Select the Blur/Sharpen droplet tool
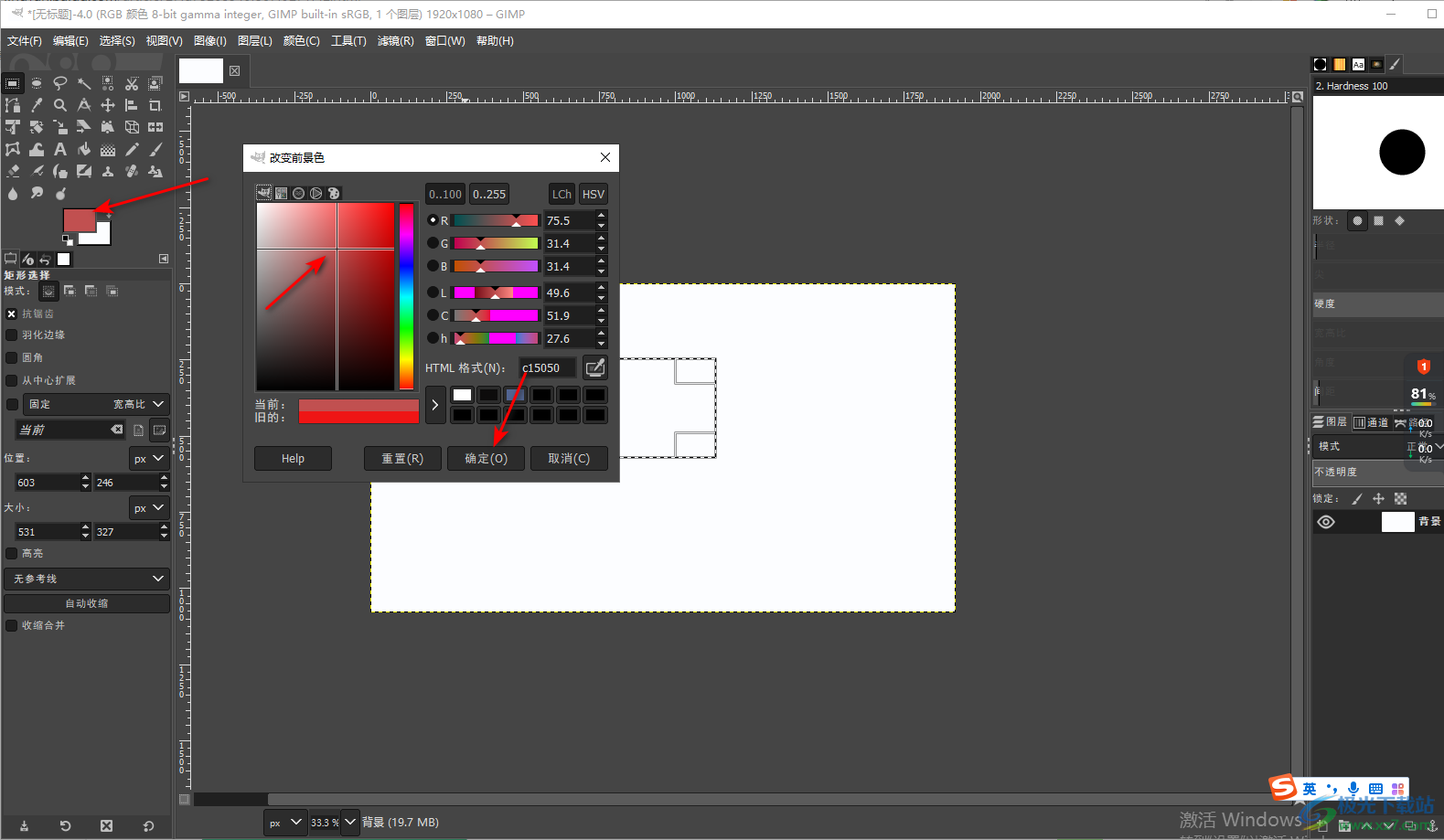 click(x=13, y=193)
